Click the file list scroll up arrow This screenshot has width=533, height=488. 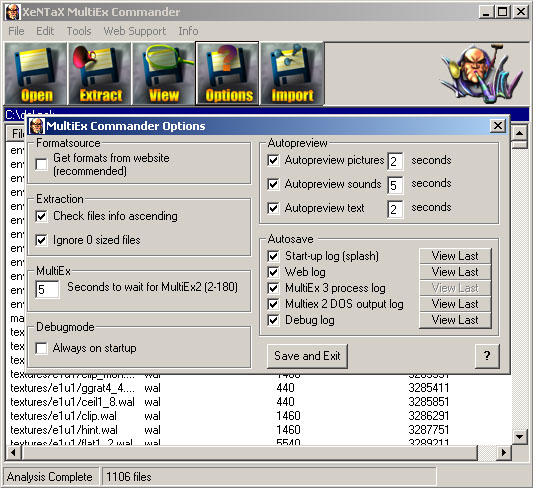click(x=519, y=133)
